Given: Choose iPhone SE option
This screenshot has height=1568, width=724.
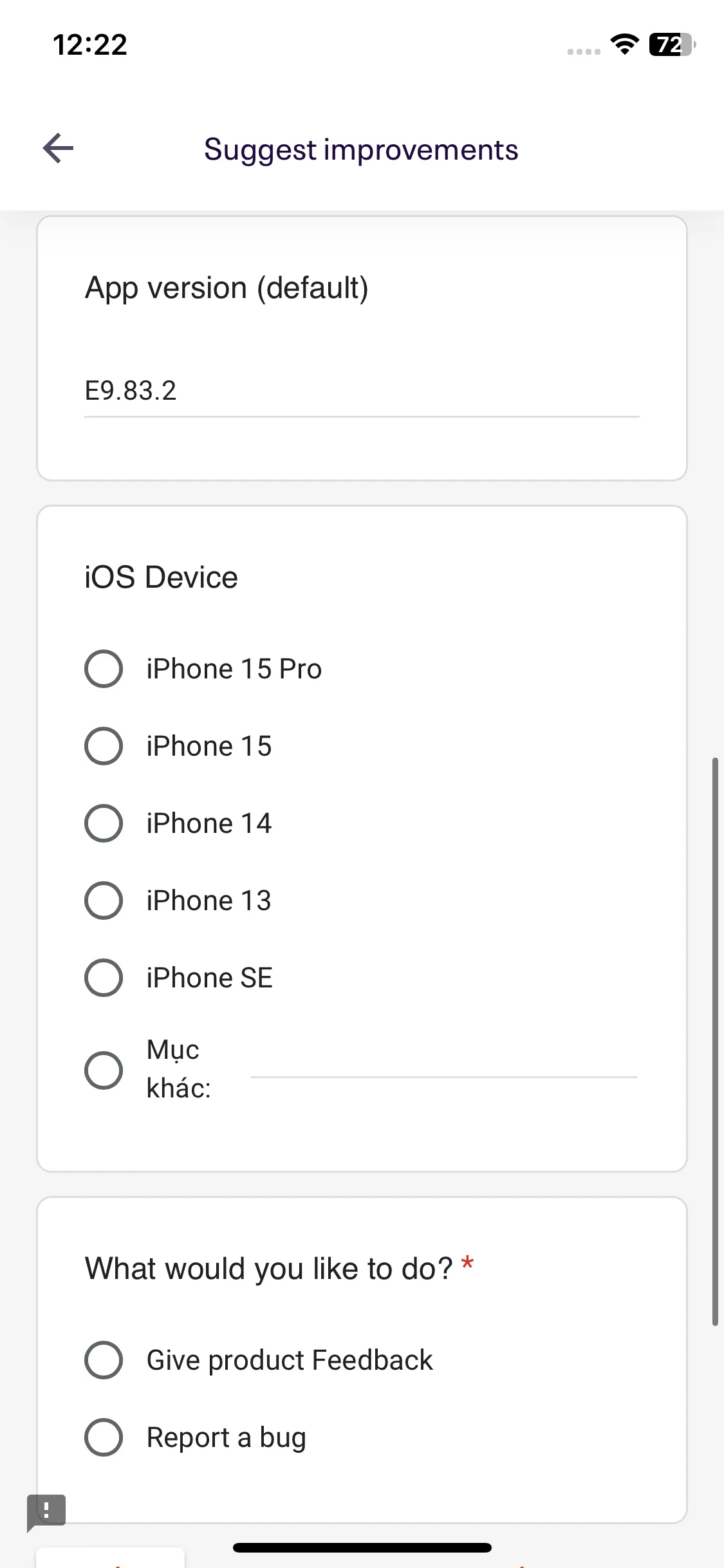Looking at the screenshot, I should tap(104, 978).
